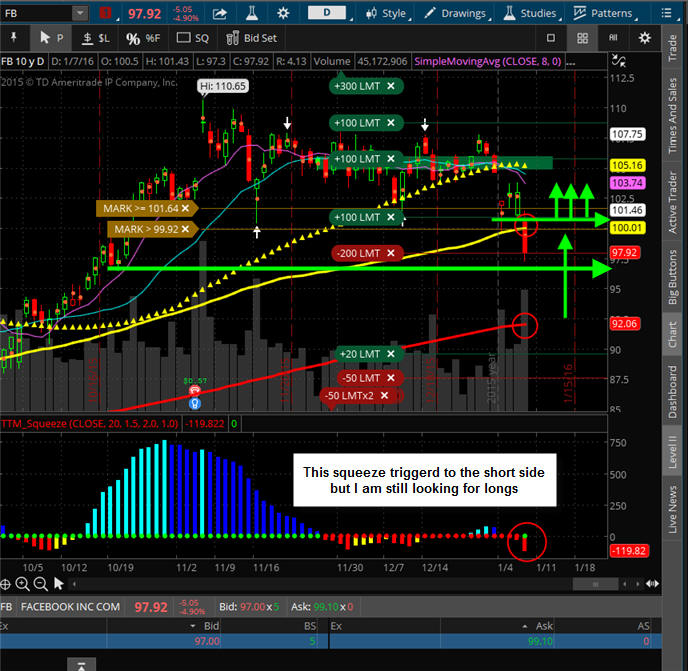The width and height of the screenshot is (688, 671).
Task: Click the zoom in magnifier icon
Action: click(22, 584)
